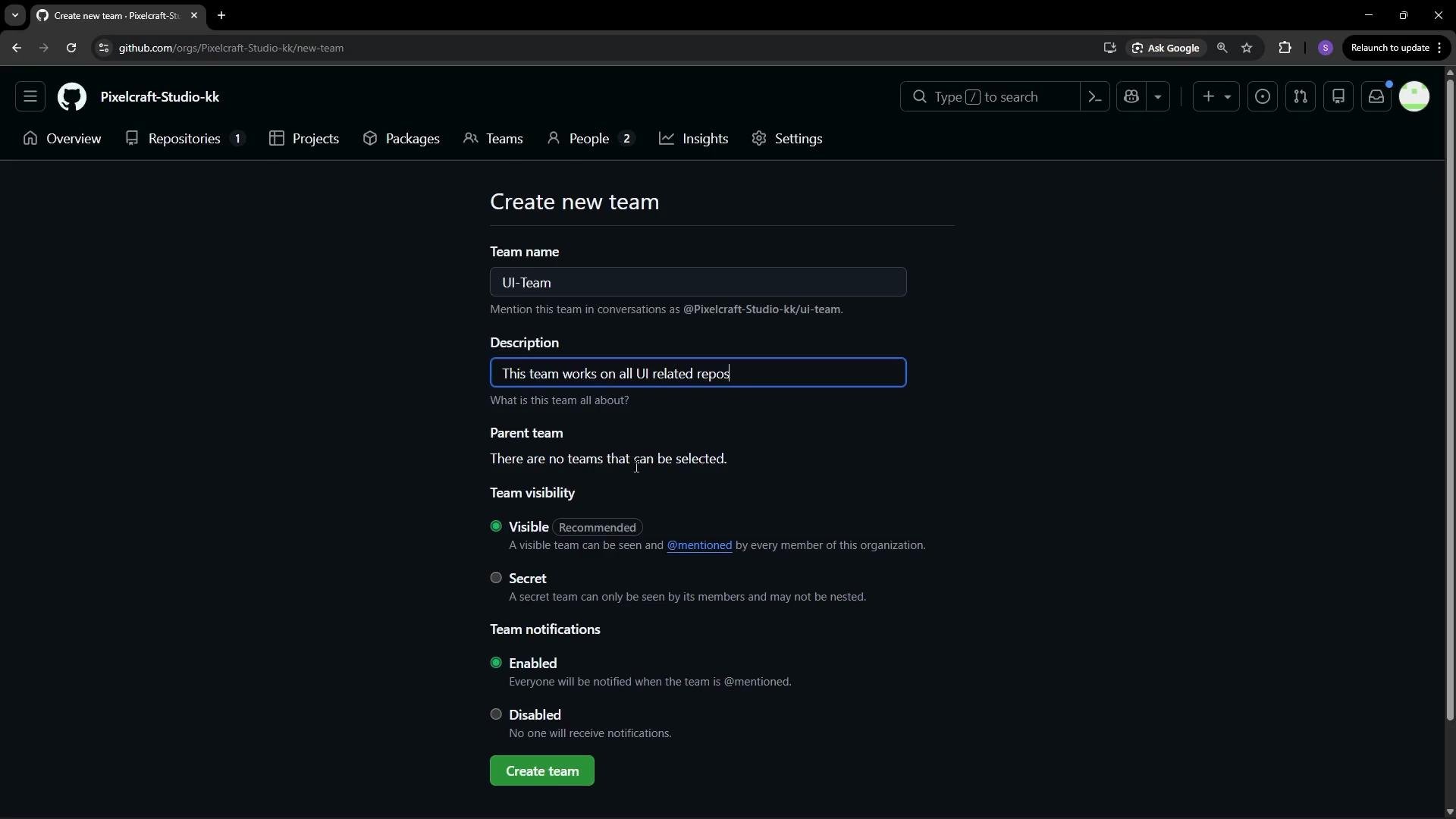Go to the Overview tab
This screenshot has width=1456, height=819.
(62, 139)
